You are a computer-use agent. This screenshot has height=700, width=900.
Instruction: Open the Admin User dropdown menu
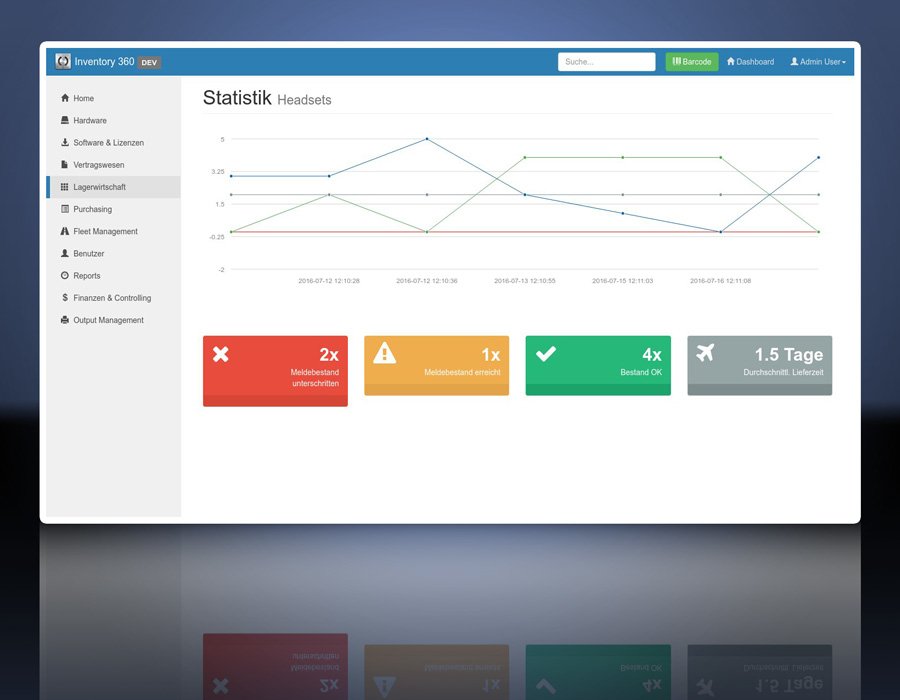coord(818,62)
